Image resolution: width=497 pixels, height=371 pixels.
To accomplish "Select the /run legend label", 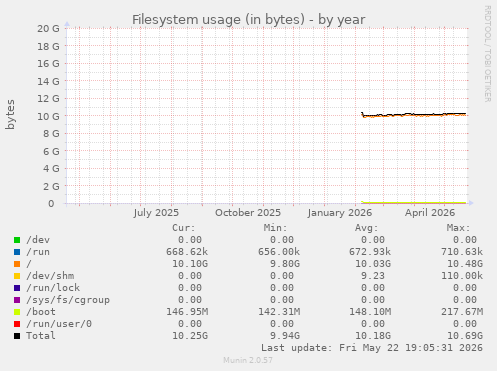I will point(38,252).
